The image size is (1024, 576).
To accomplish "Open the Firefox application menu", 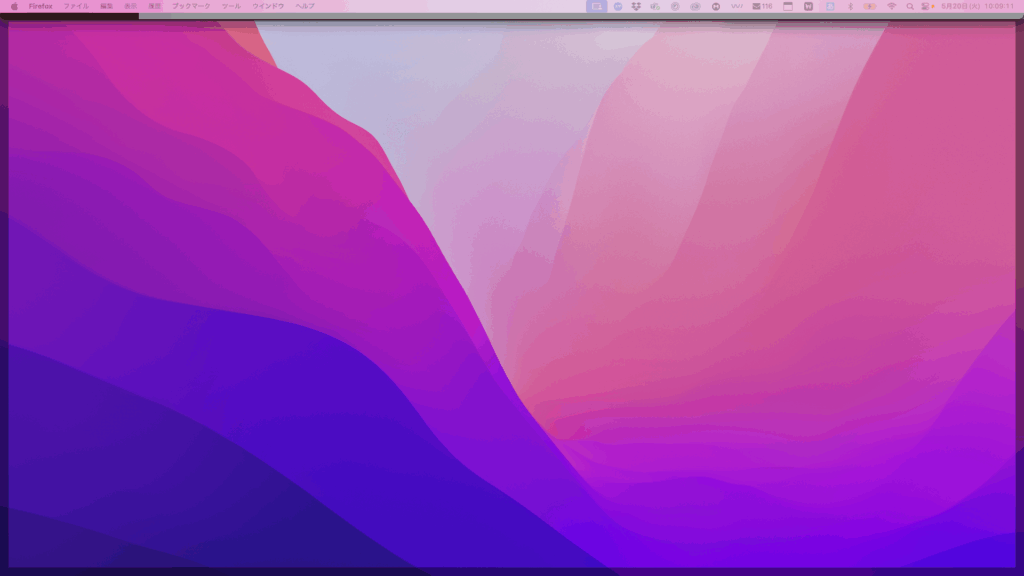I will point(41,6).
